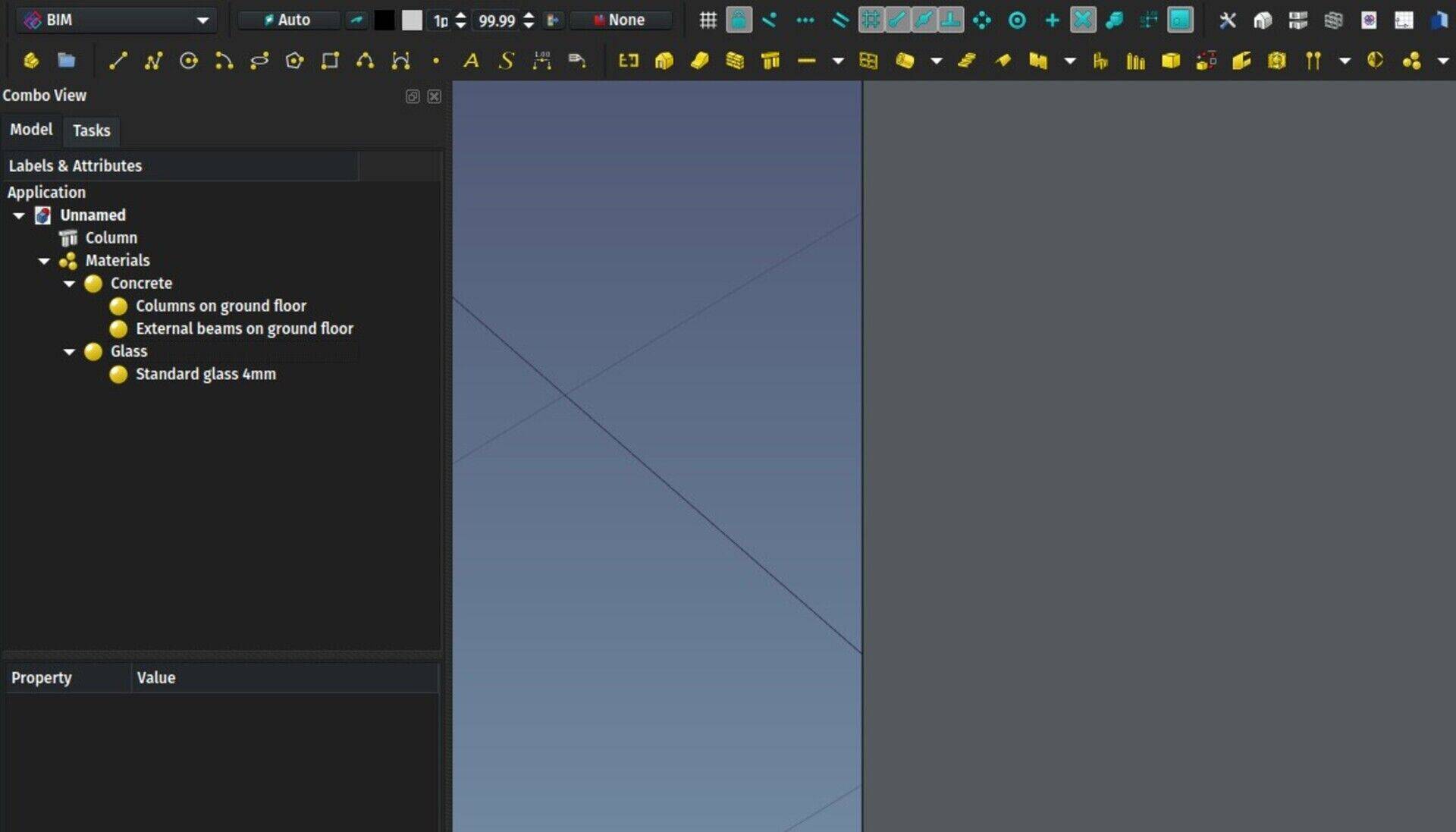Select the Draft Line tool

click(x=118, y=61)
